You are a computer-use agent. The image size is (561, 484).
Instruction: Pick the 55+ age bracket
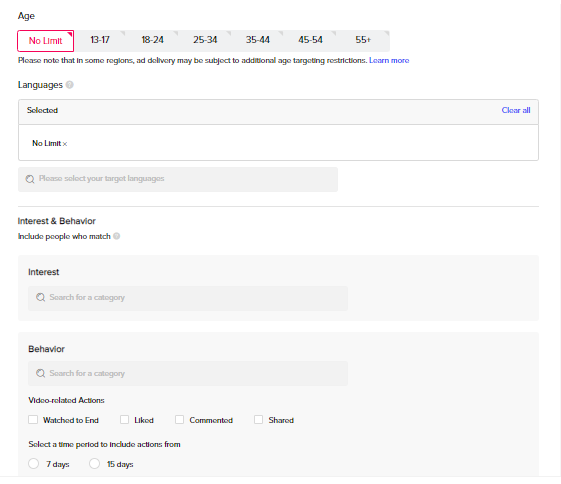pyautogui.click(x=363, y=40)
